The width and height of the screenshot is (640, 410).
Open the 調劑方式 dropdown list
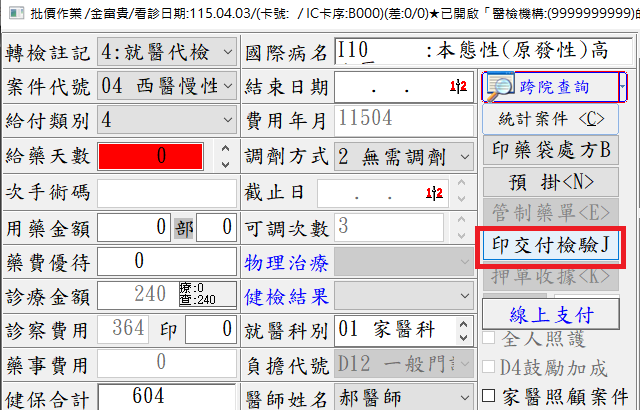tap(463, 157)
